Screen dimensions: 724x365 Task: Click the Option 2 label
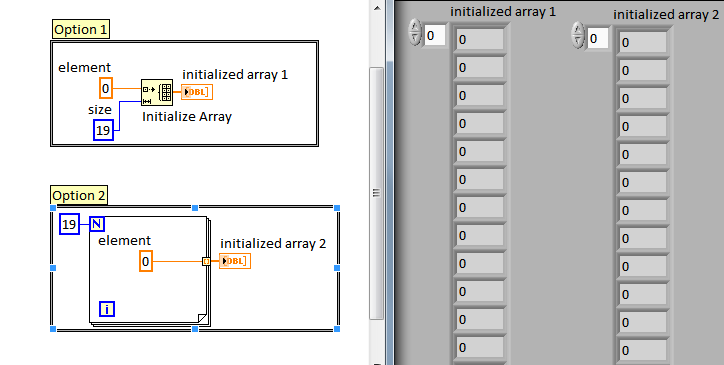(x=79, y=195)
